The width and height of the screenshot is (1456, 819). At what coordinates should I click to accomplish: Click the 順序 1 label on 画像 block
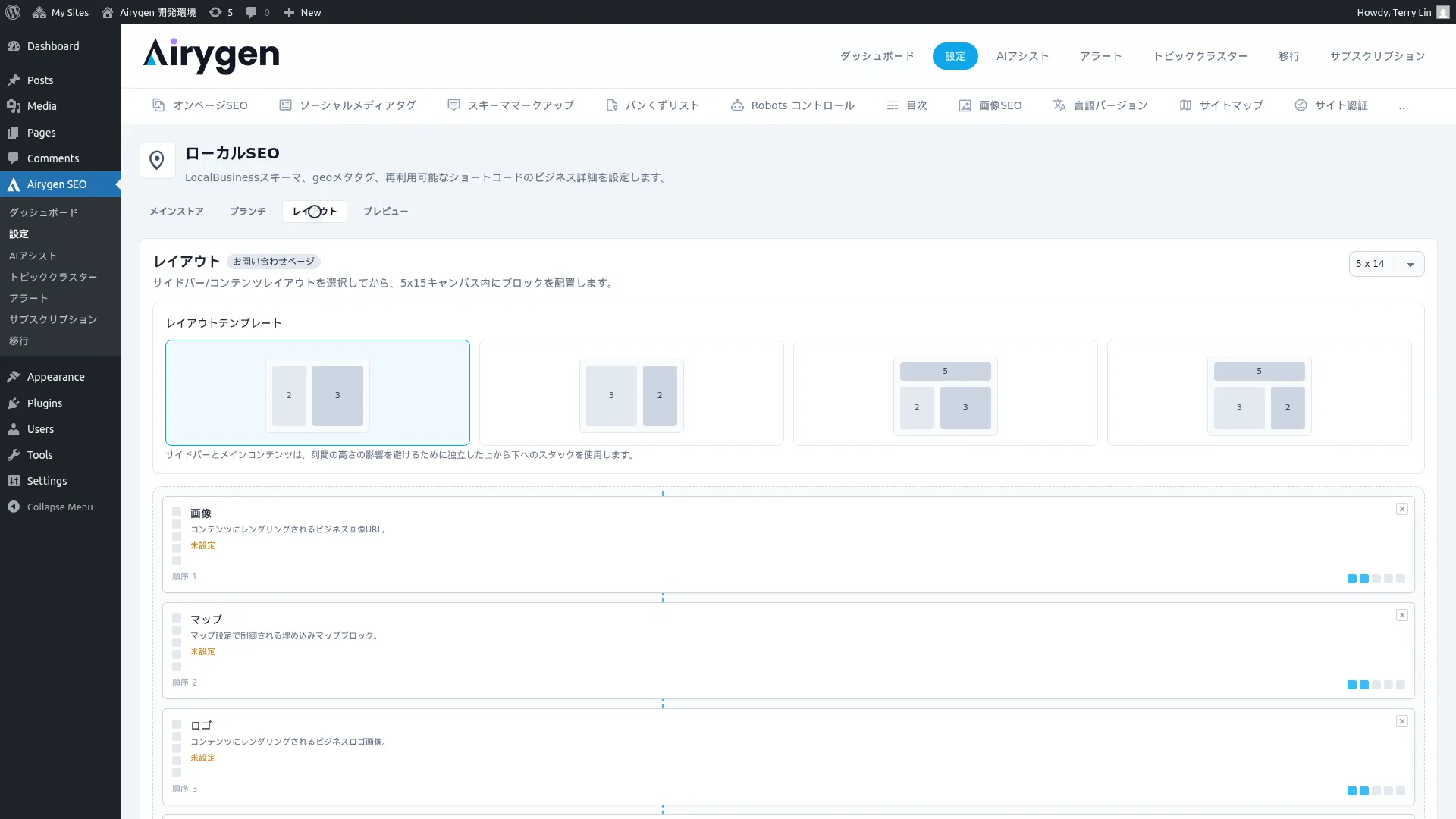tap(184, 576)
